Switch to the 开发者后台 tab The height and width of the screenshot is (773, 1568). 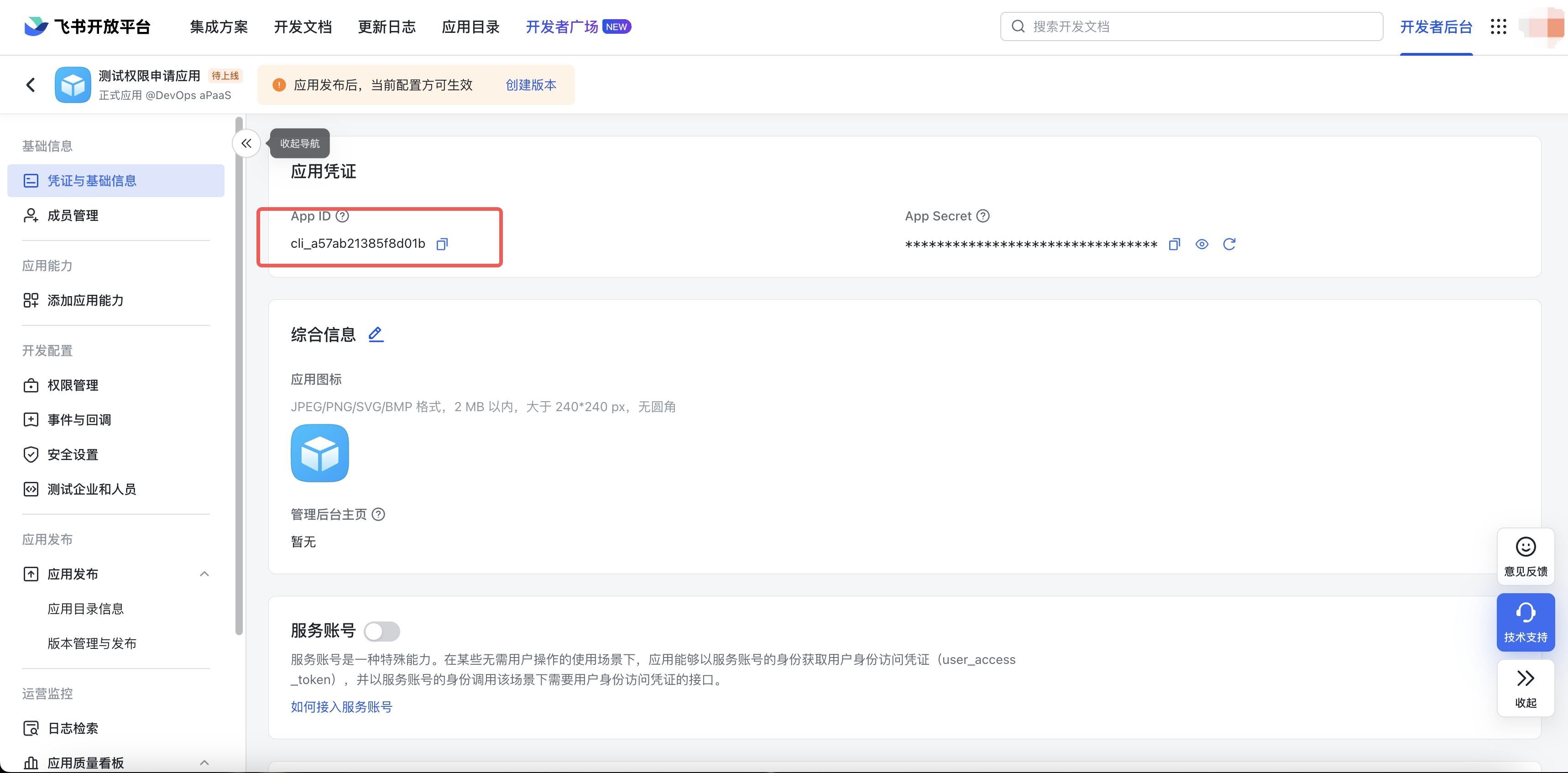[x=1436, y=27]
